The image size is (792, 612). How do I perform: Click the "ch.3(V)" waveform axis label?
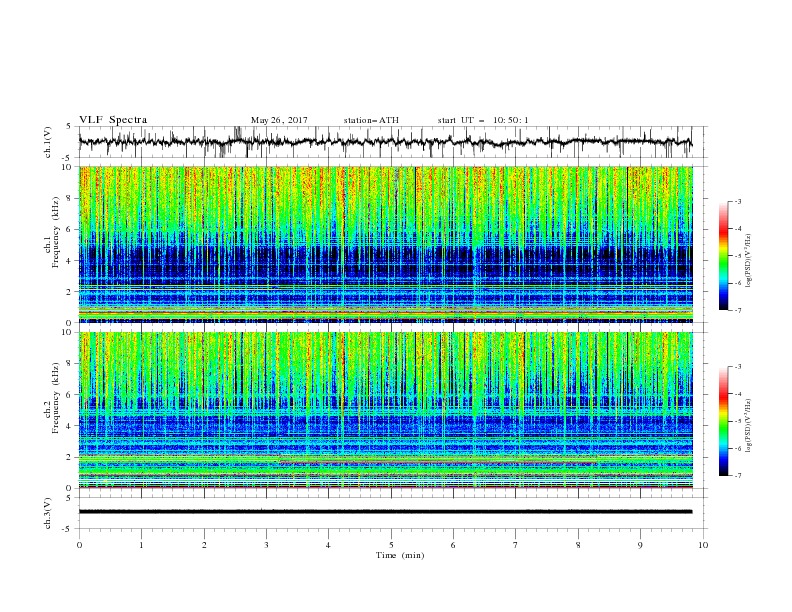click(47, 513)
